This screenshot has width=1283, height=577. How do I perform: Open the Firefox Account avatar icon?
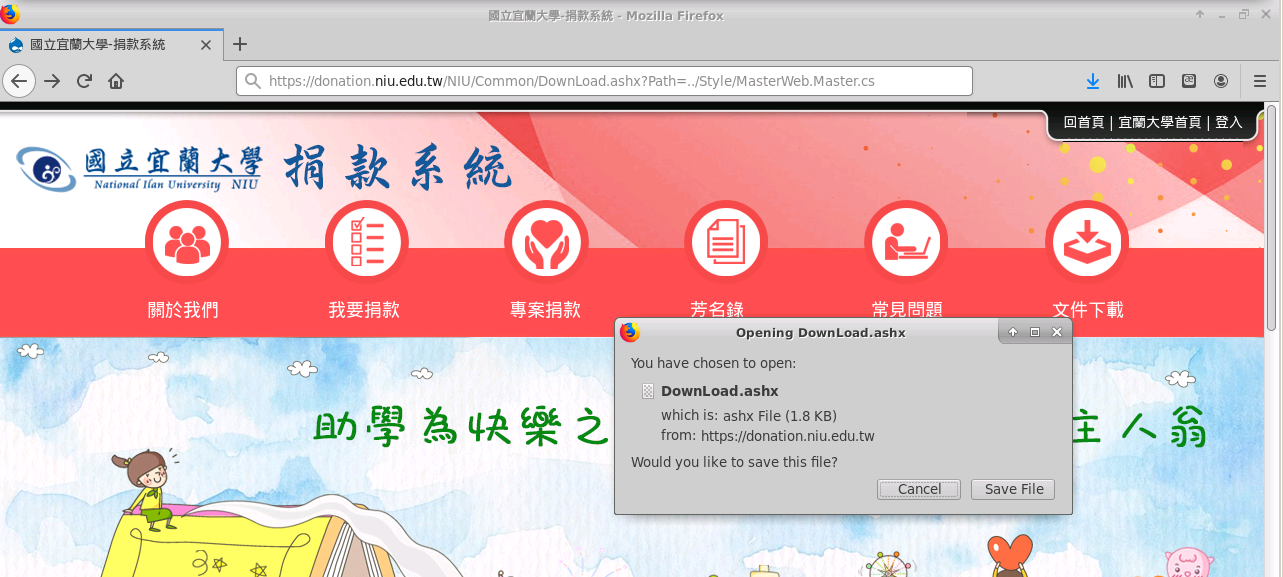pos(1221,81)
